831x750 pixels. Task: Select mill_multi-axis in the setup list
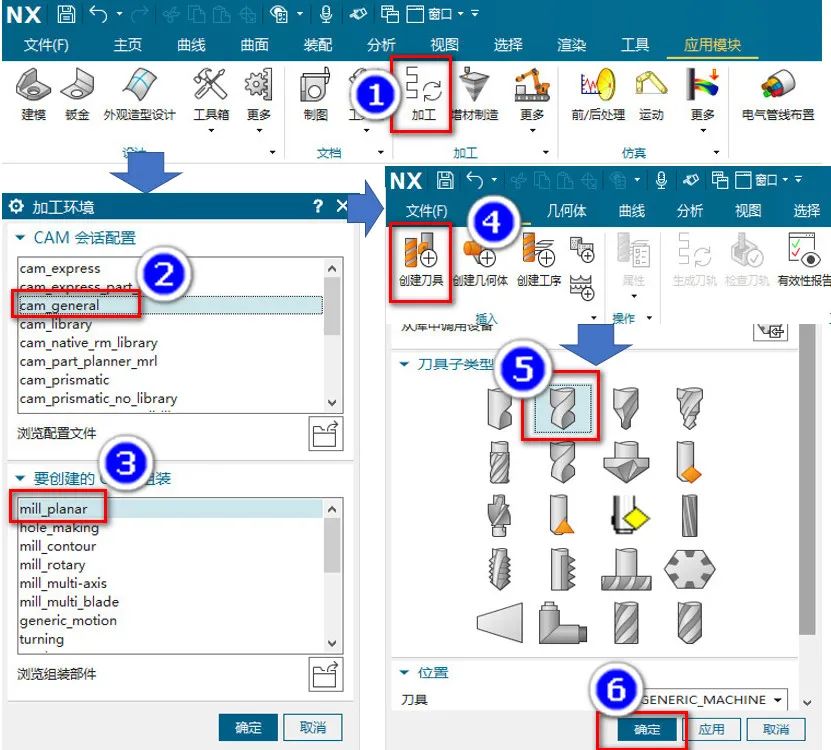(x=170, y=583)
